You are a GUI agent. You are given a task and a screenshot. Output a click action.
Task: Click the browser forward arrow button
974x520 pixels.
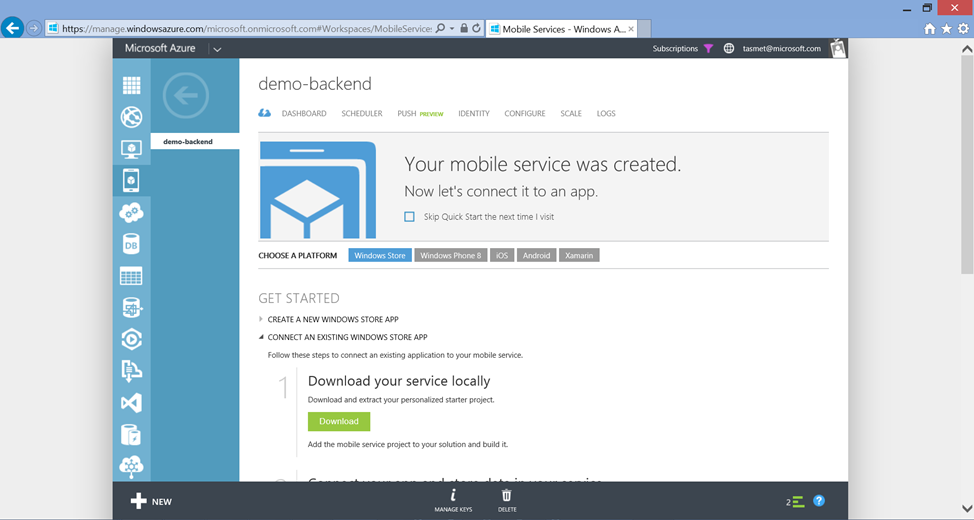pos(34,28)
